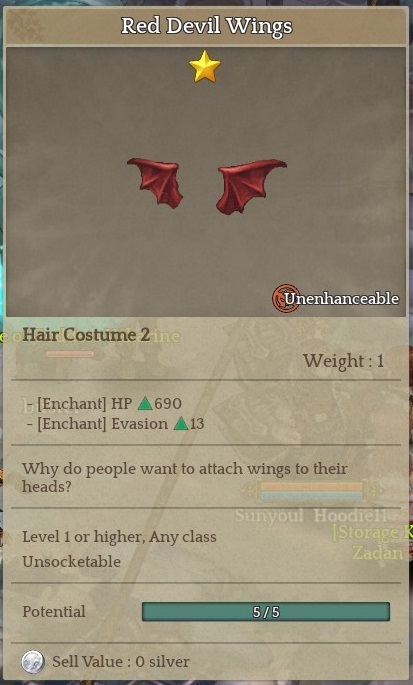Click the item description about wings
Viewport: 413px width, 685px height.
[184, 477]
